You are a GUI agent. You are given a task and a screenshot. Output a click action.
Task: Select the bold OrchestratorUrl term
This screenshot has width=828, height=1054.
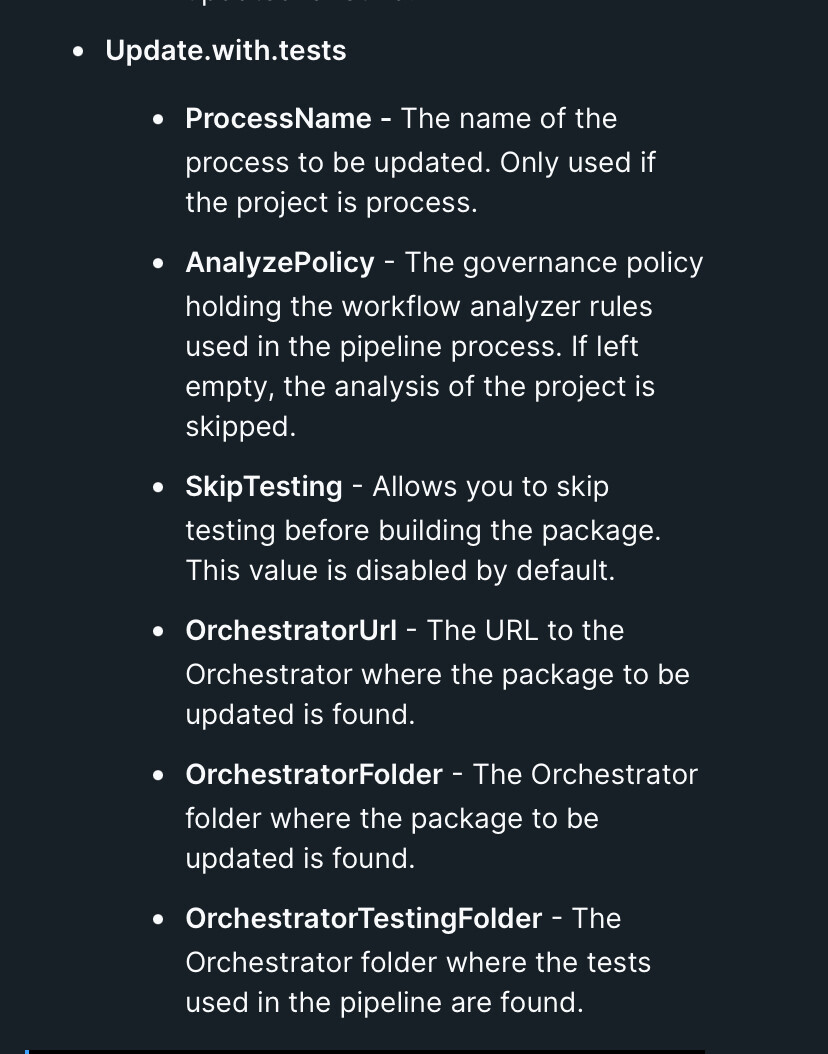click(291, 631)
